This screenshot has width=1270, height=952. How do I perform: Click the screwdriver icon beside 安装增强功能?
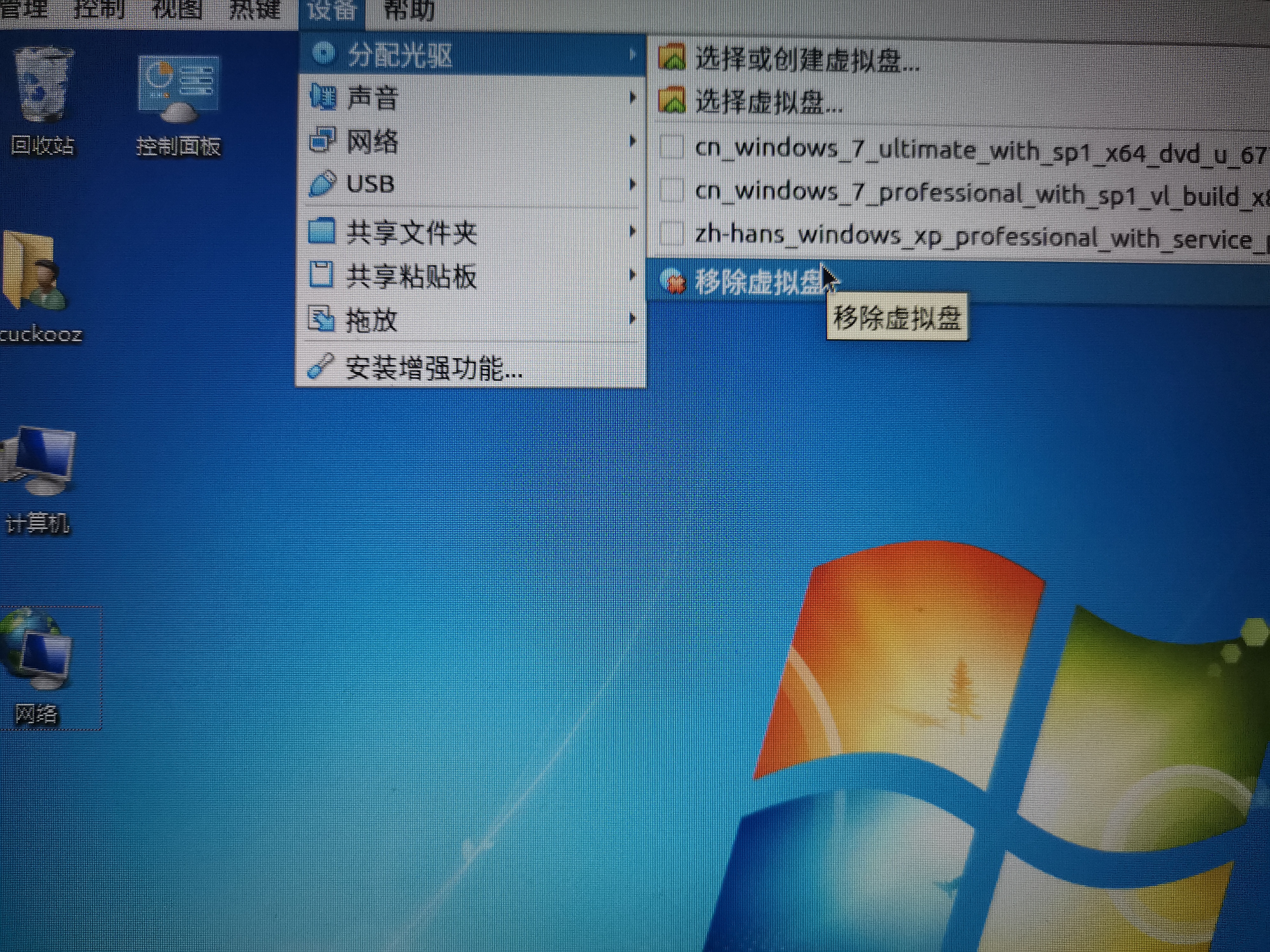click(x=320, y=366)
